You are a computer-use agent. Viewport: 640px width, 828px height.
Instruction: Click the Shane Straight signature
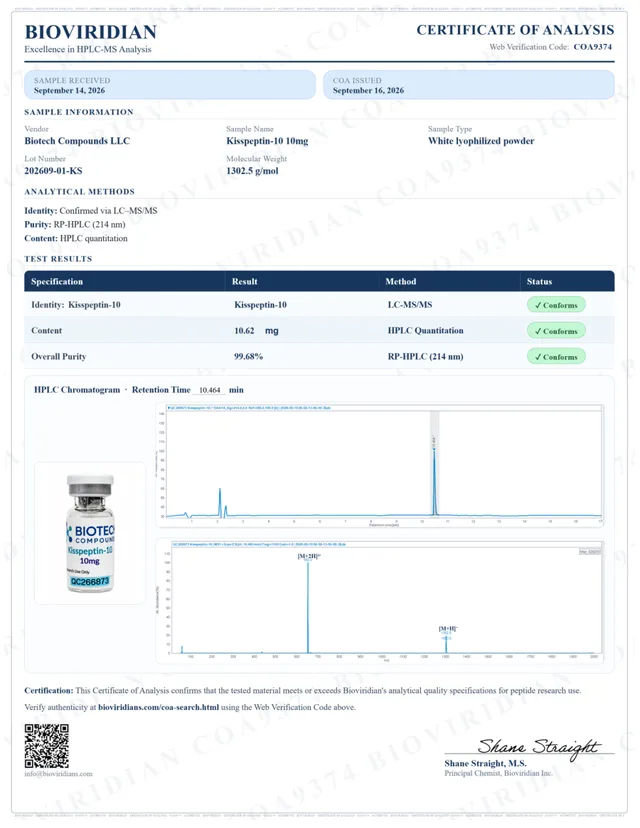(x=538, y=747)
